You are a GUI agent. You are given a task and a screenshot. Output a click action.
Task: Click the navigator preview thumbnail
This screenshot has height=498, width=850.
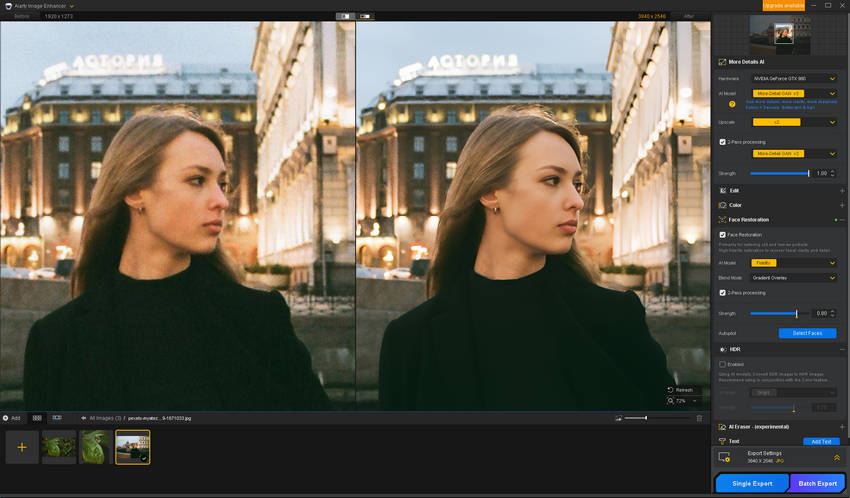tap(780, 35)
